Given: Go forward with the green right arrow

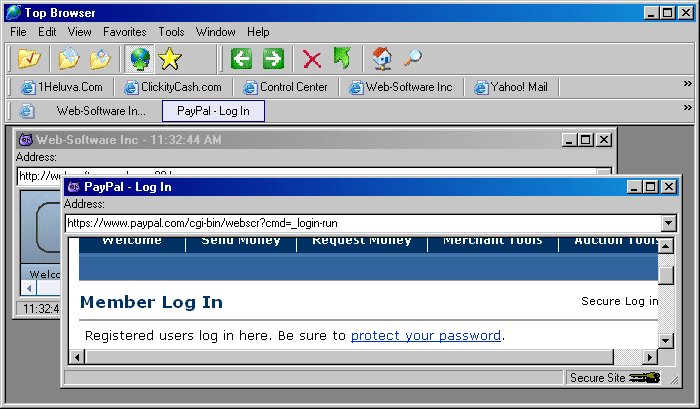Looking at the screenshot, I should click(x=273, y=58).
